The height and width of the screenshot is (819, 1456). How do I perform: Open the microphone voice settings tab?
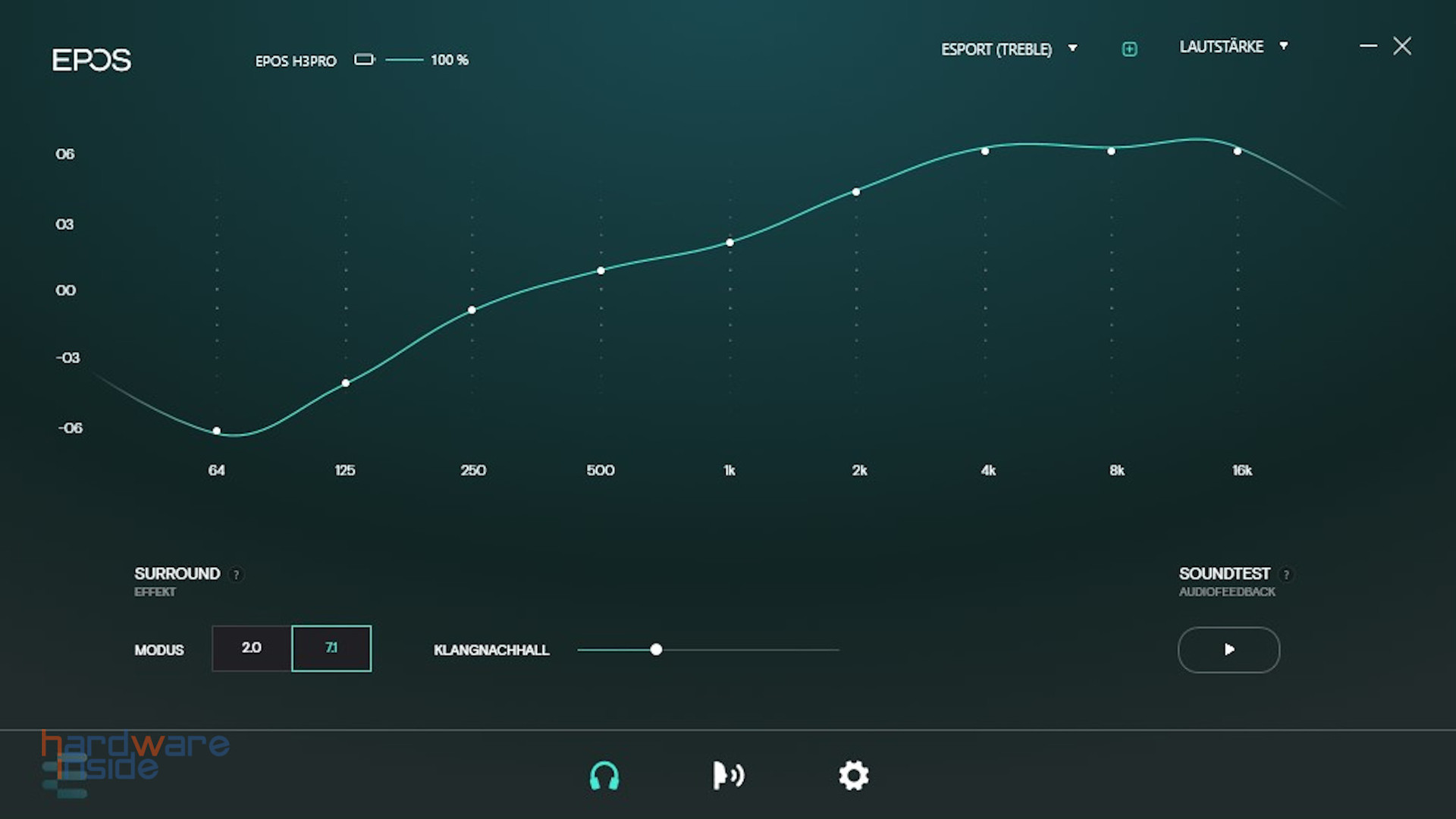point(728,776)
